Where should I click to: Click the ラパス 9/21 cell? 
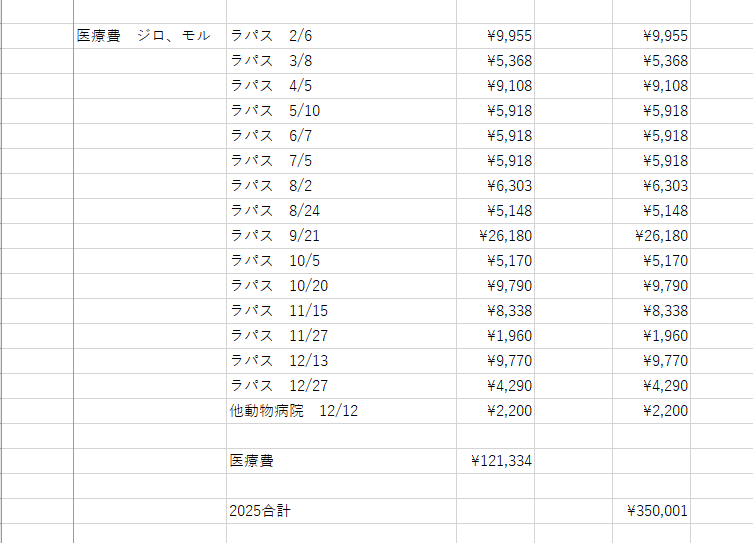(341, 236)
